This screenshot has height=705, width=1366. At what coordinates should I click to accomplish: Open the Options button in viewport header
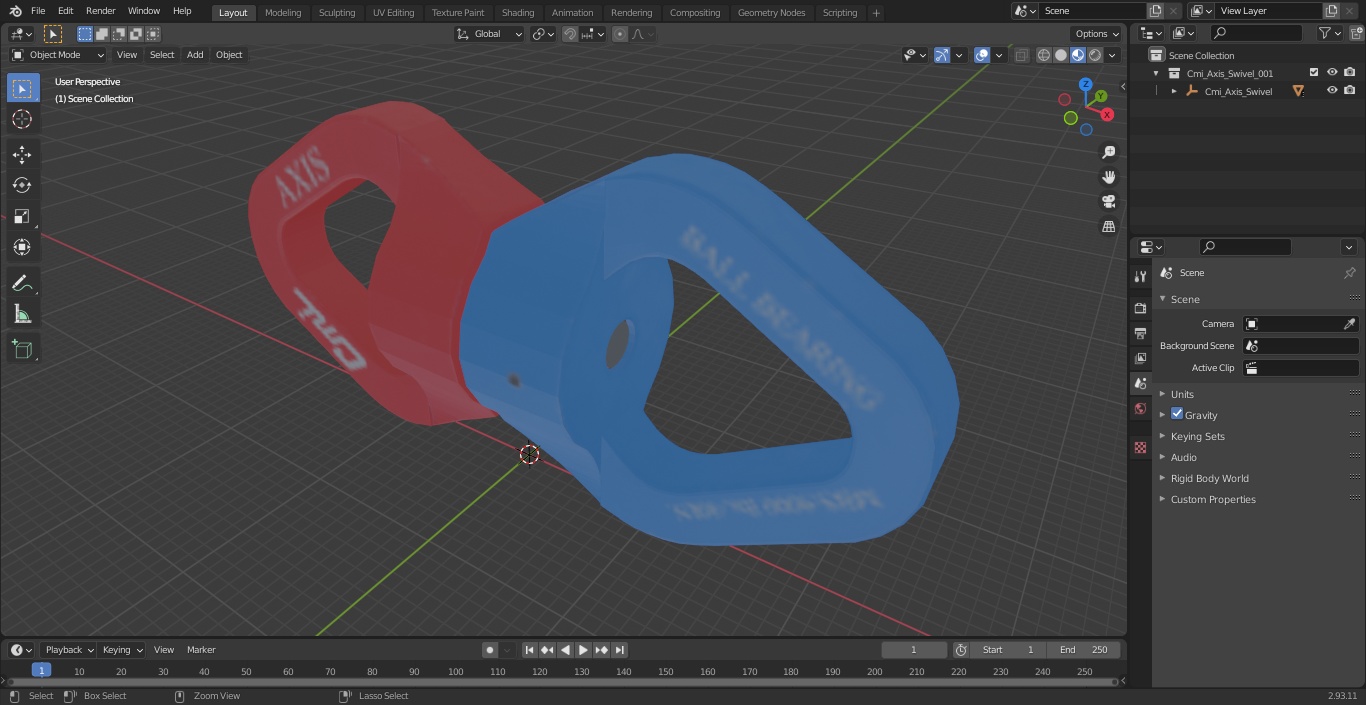pyautogui.click(x=1097, y=34)
